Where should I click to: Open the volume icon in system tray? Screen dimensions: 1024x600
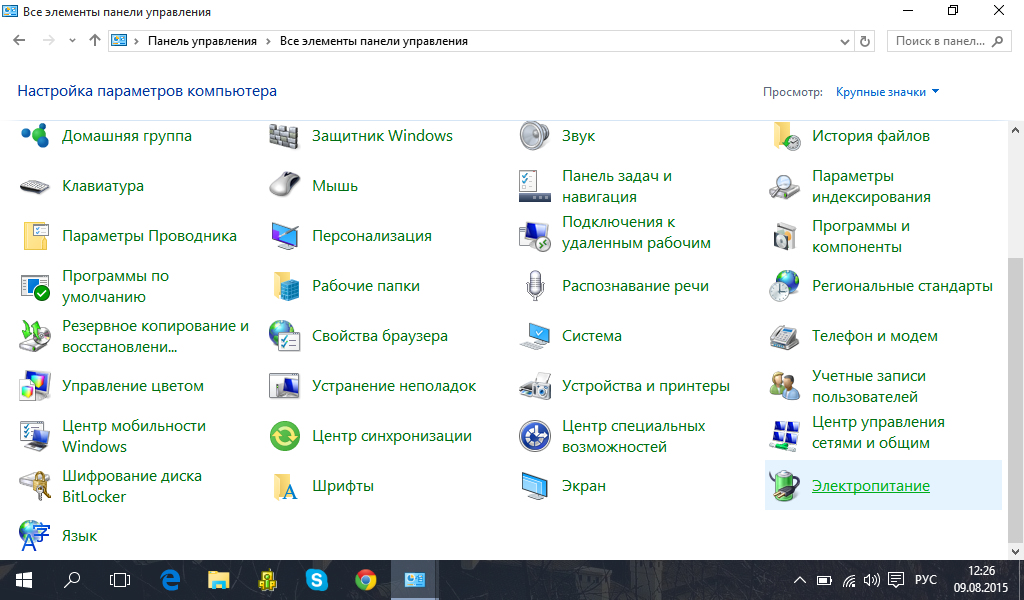pos(871,580)
